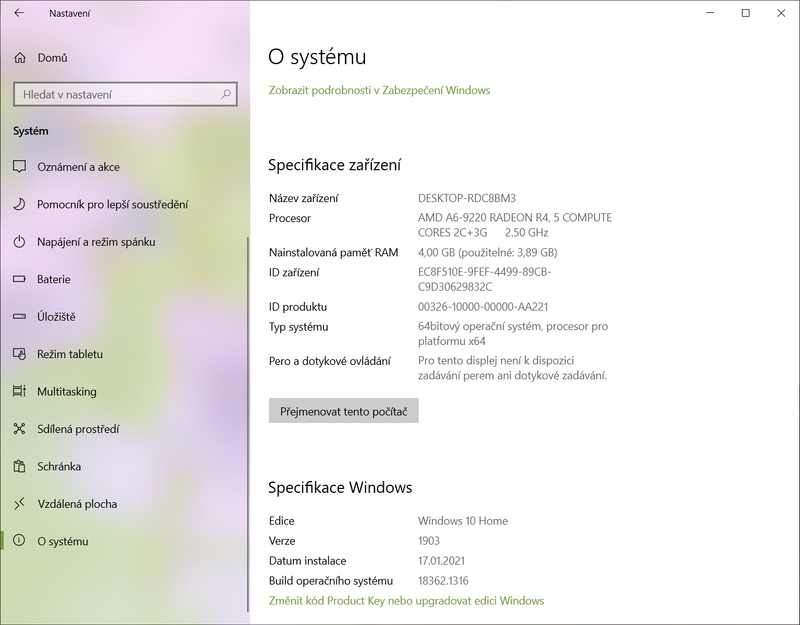The height and width of the screenshot is (625, 800).
Task: Click Změnit kód Product Key link
Action: pos(406,601)
